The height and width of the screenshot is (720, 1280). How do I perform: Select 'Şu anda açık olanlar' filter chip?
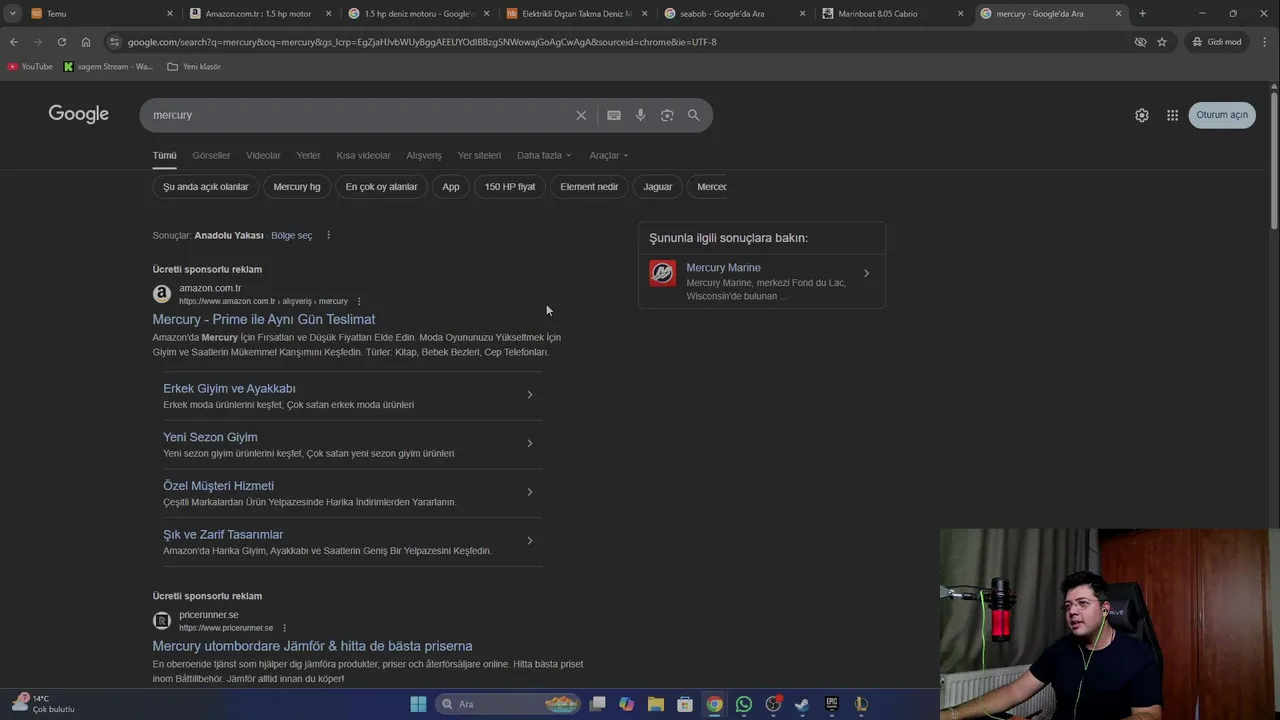(206, 187)
